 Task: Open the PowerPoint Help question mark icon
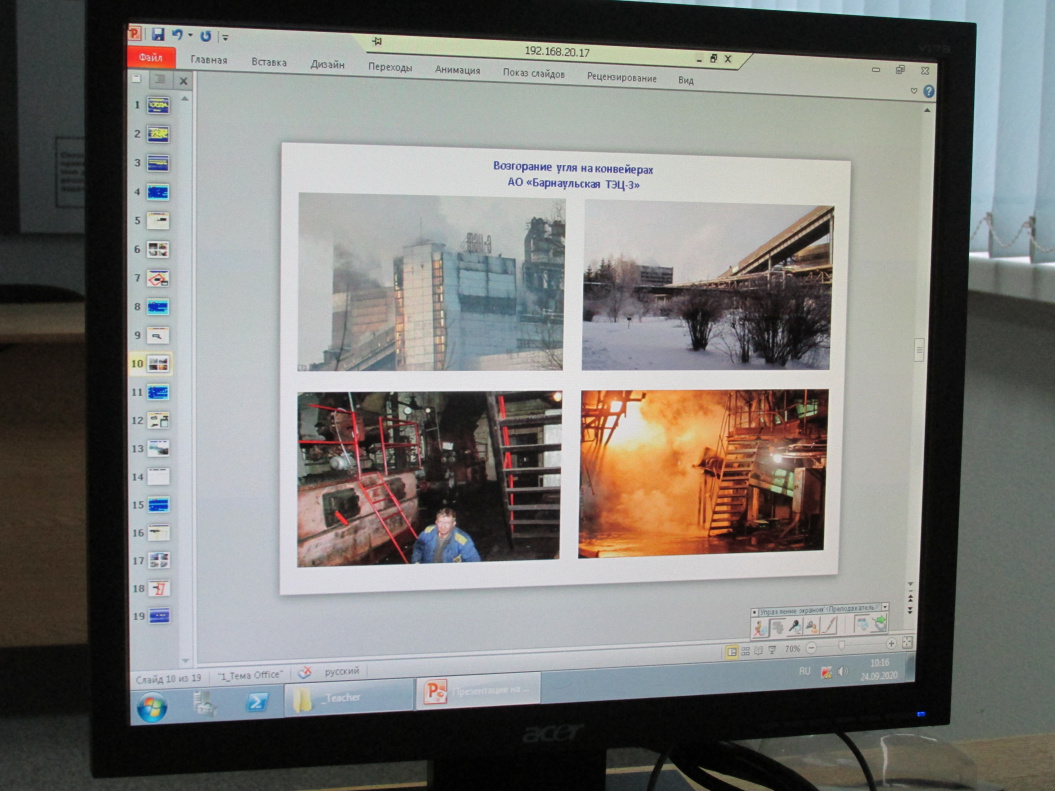928,91
